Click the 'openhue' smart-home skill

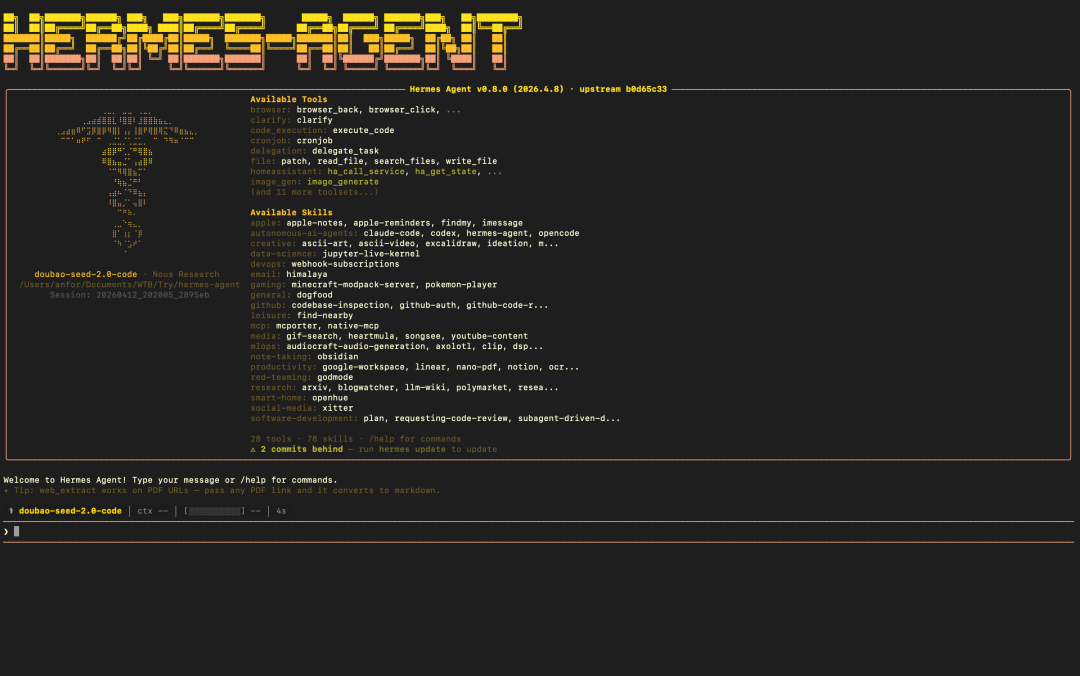click(330, 398)
